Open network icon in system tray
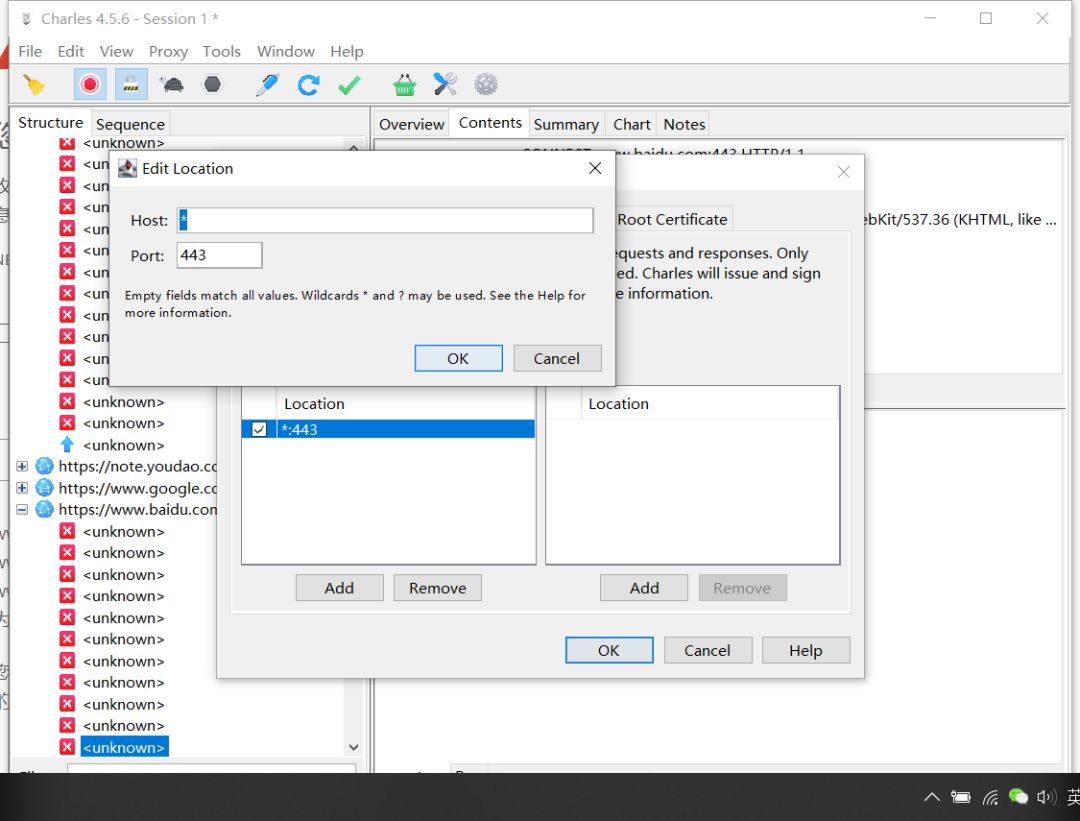 (x=990, y=798)
